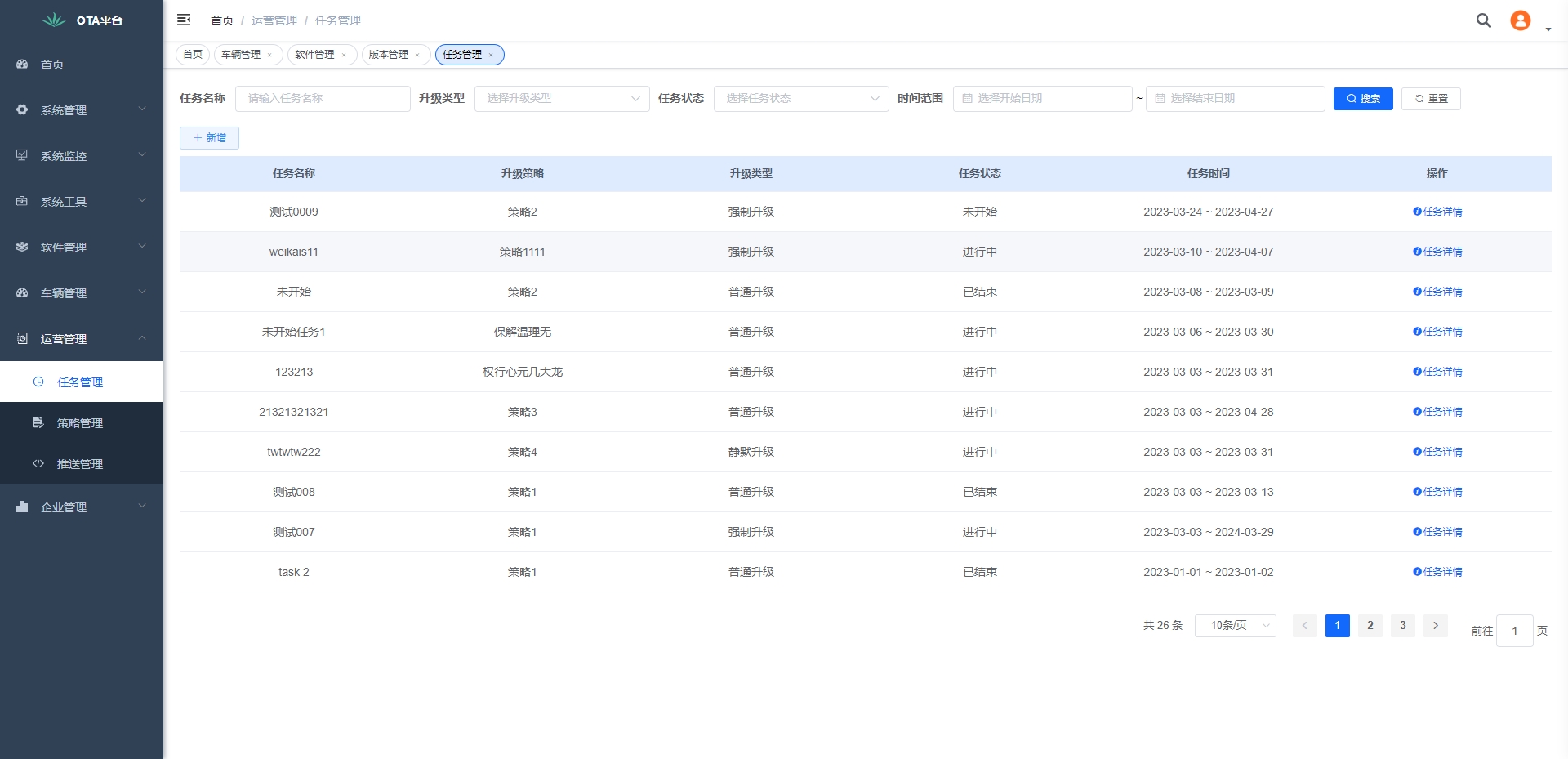The width and height of the screenshot is (1568, 759).
Task: Expand the 系统管理 menu chevron
Action: coord(142,109)
